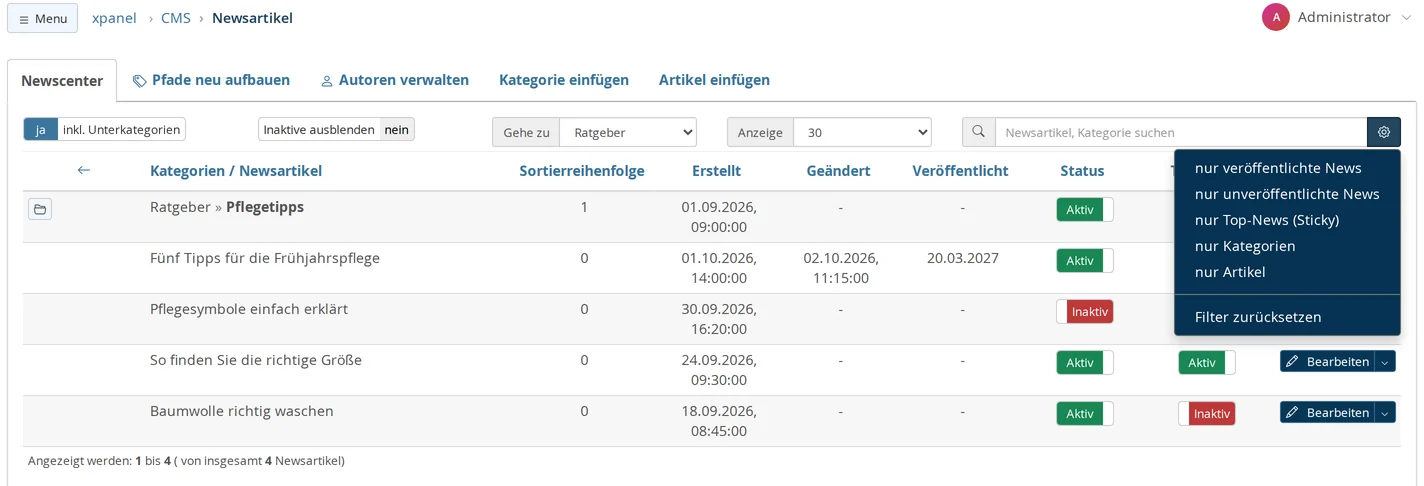The image size is (1424, 486).
Task: Open the hamburger Menu button
Action: [42, 18]
